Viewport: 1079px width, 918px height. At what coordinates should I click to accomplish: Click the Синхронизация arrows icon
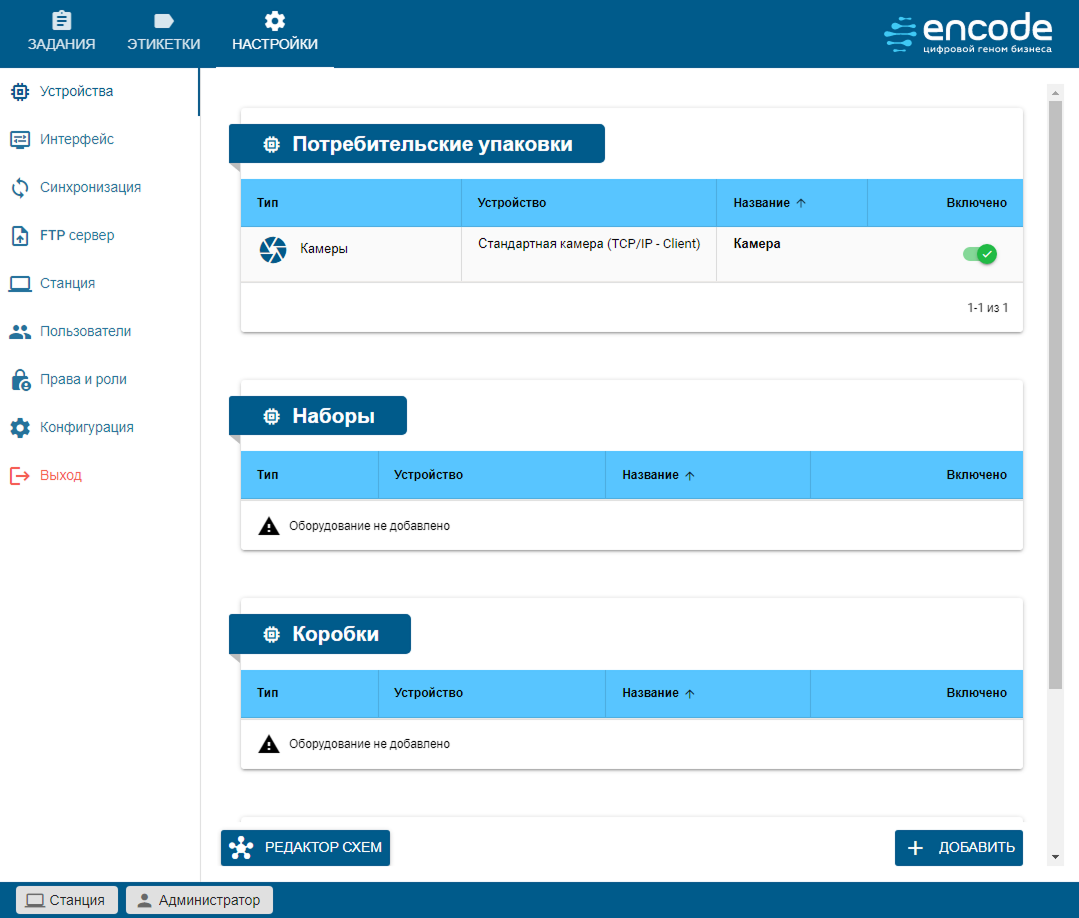click(20, 188)
